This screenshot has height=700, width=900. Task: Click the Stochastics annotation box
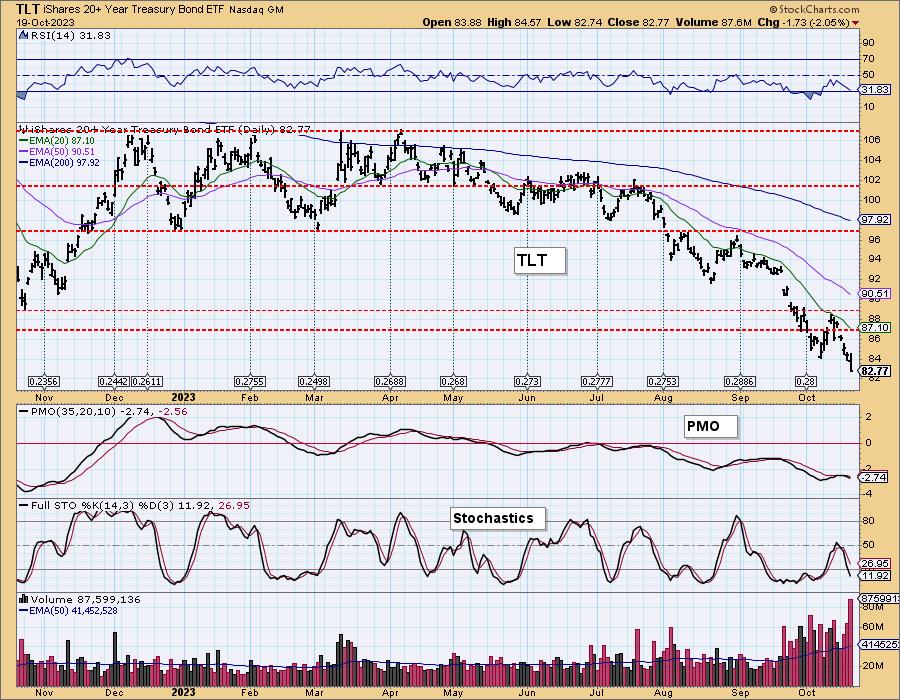click(x=497, y=518)
